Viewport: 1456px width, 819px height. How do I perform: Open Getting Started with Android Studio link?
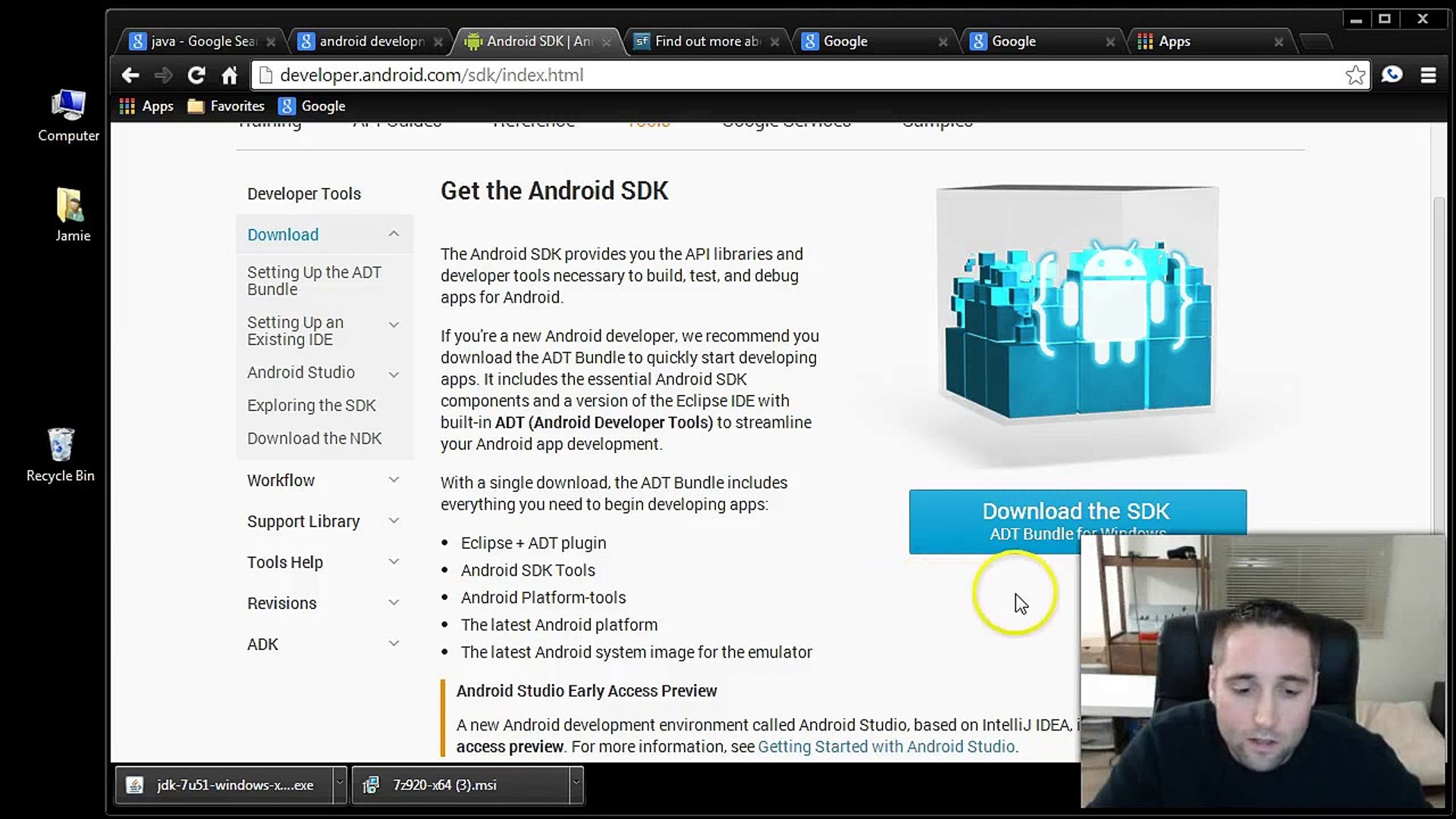click(x=886, y=746)
